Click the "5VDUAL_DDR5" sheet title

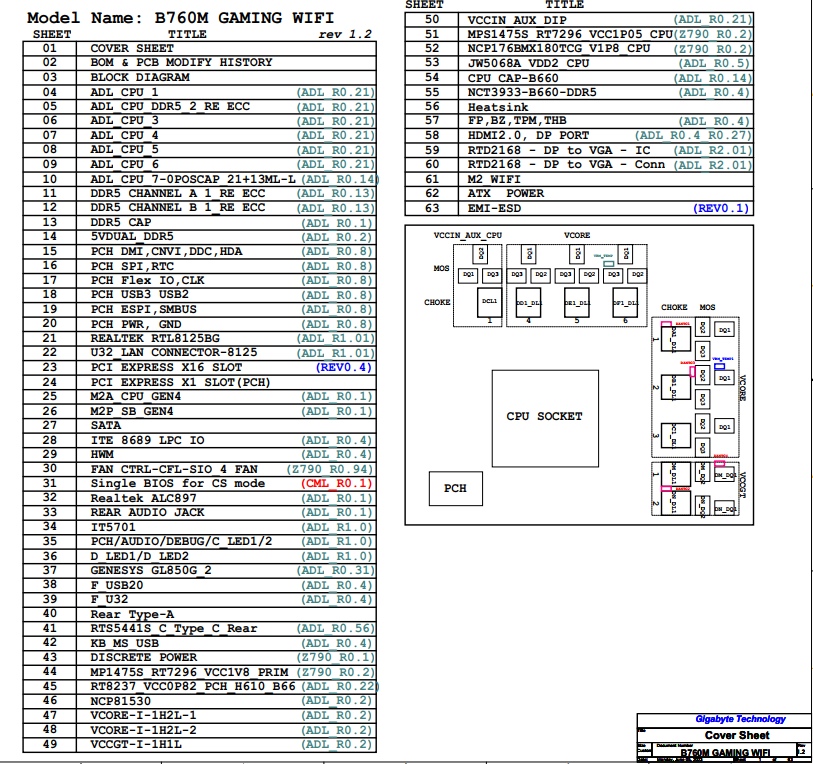pos(132,237)
